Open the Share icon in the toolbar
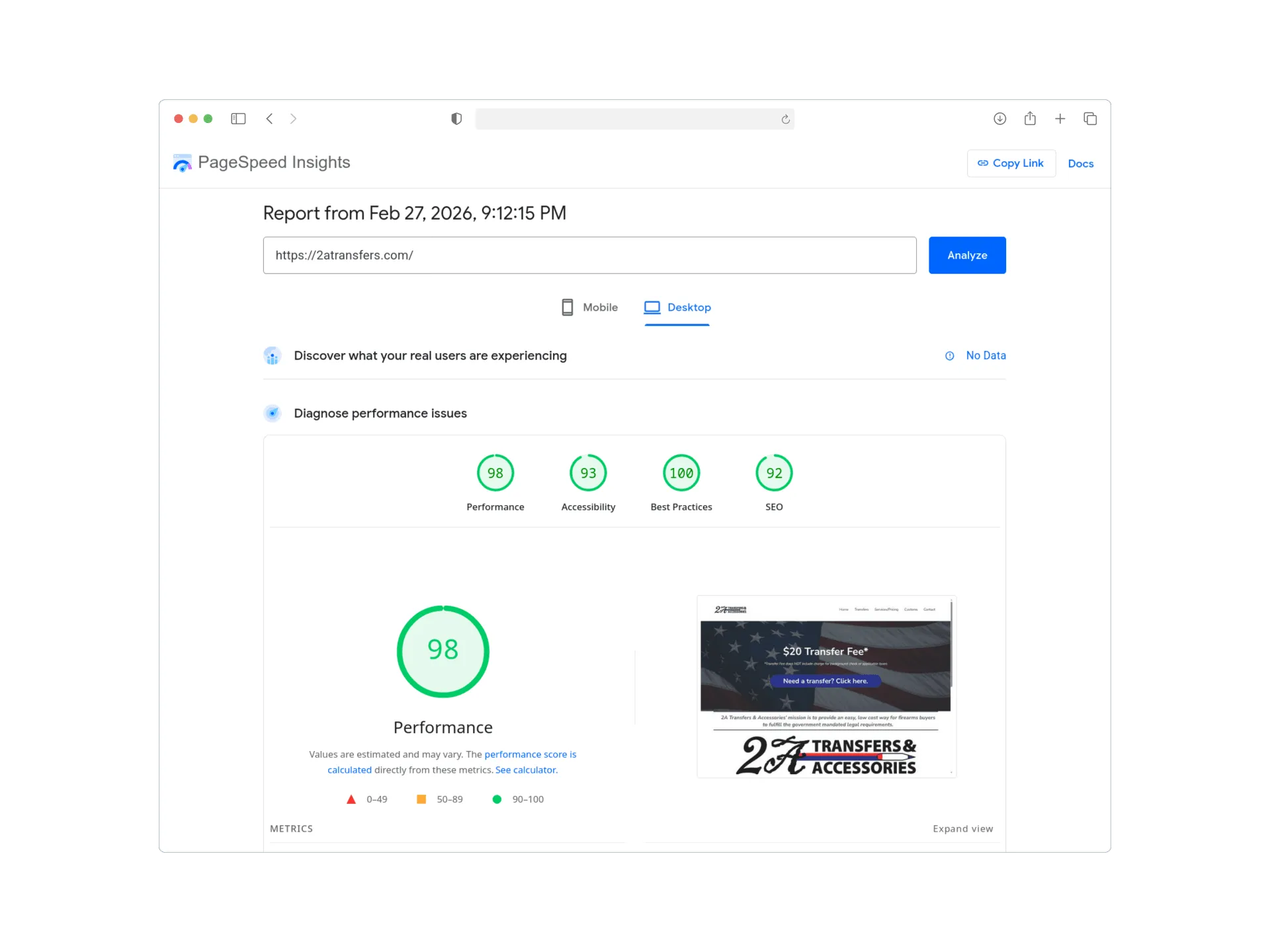The height and width of the screenshot is (952, 1270). click(x=1030, y=118)
